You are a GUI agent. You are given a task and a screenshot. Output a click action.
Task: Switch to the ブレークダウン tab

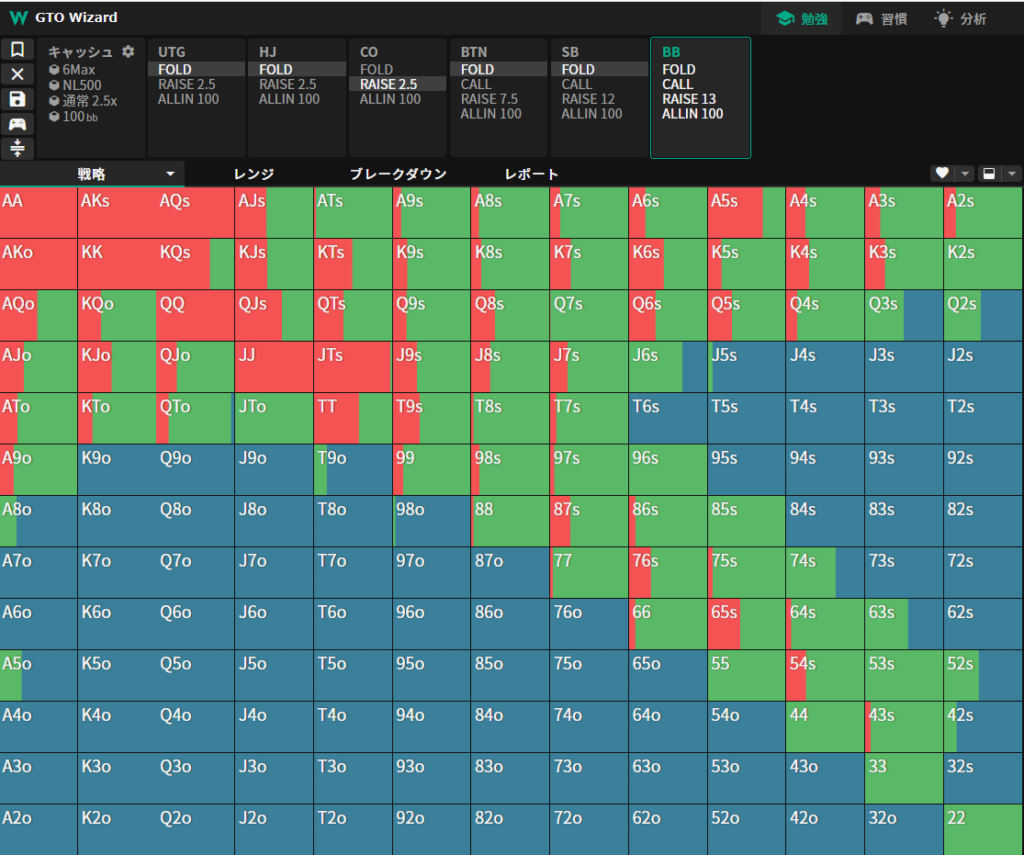click(397, 174)
